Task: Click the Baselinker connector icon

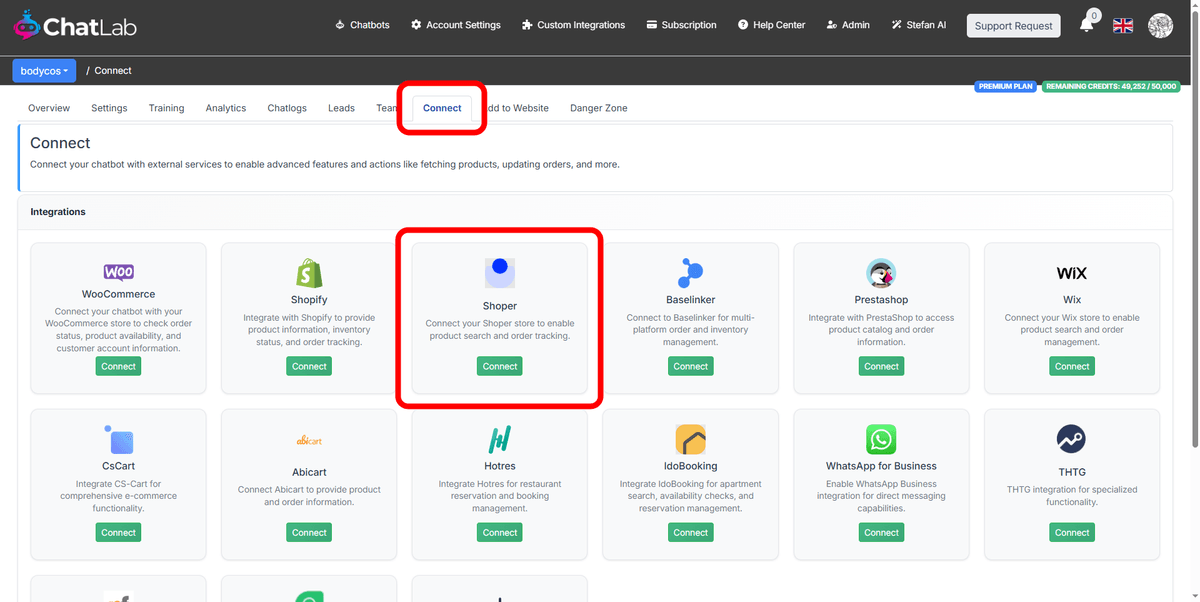Action: (690, 271)
